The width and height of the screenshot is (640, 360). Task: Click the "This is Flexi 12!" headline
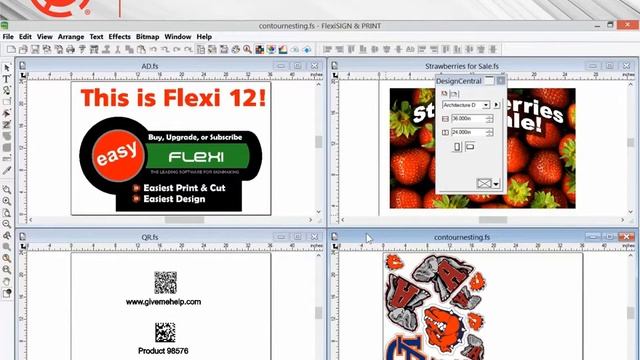[173, 98]
